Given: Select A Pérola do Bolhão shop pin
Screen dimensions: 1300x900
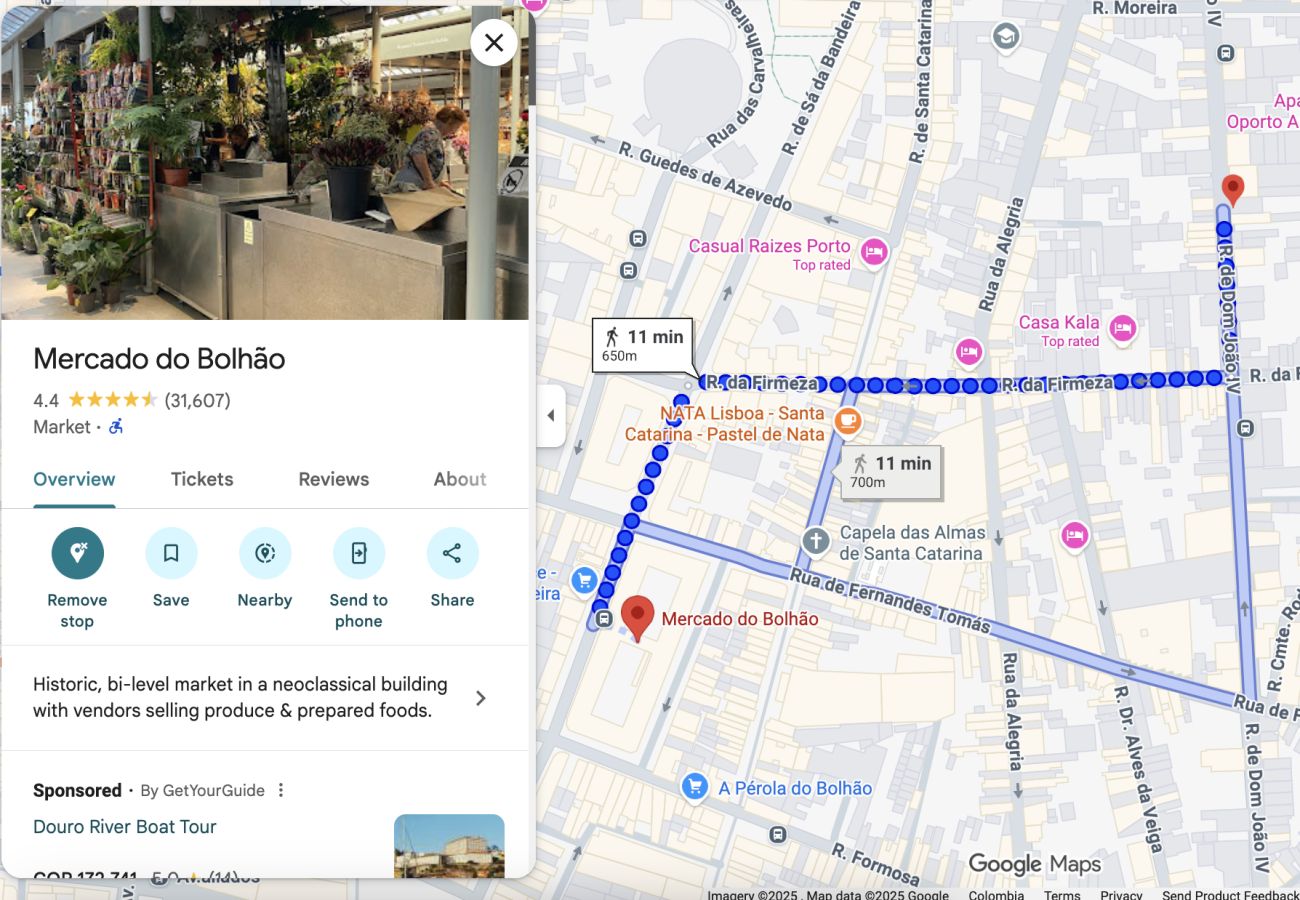Looking at the screenshot, I should tap(694, 787).
